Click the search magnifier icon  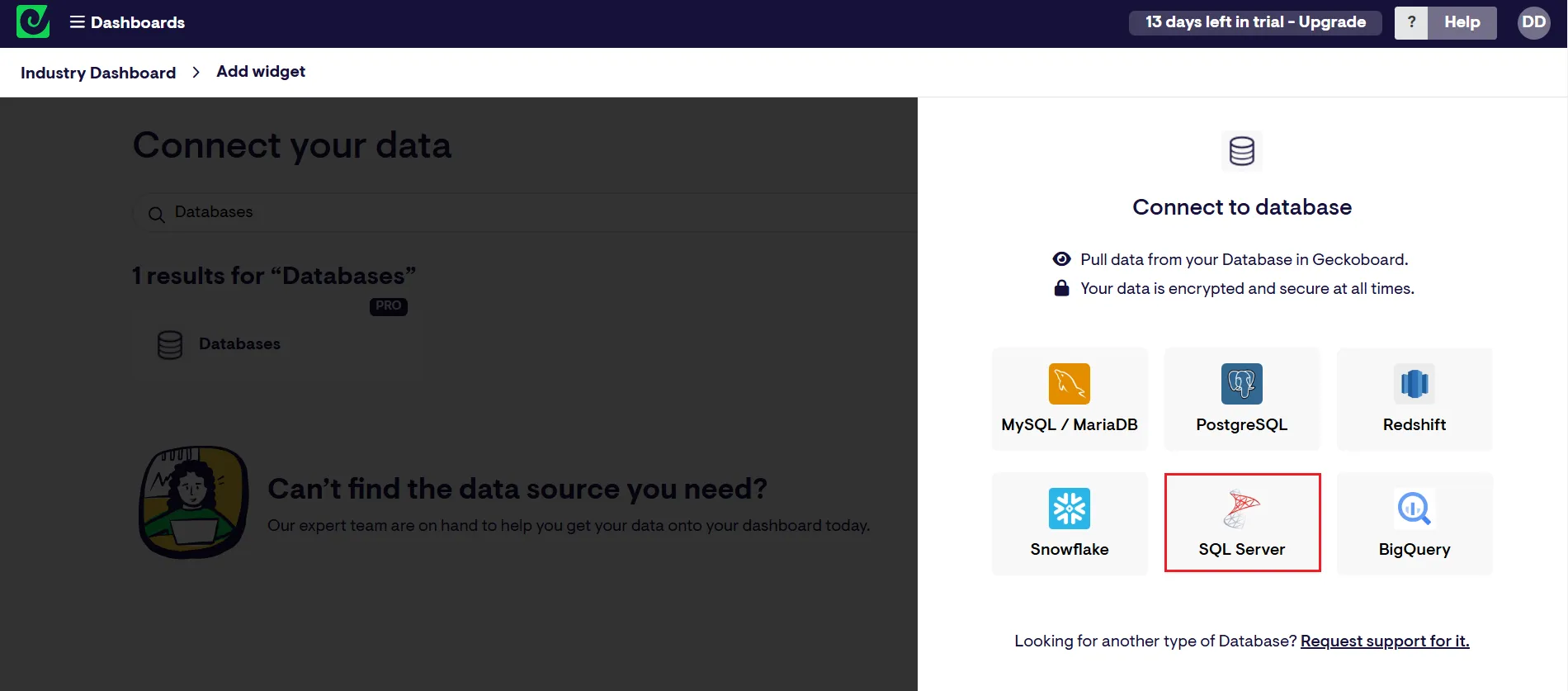pos(156,215)
